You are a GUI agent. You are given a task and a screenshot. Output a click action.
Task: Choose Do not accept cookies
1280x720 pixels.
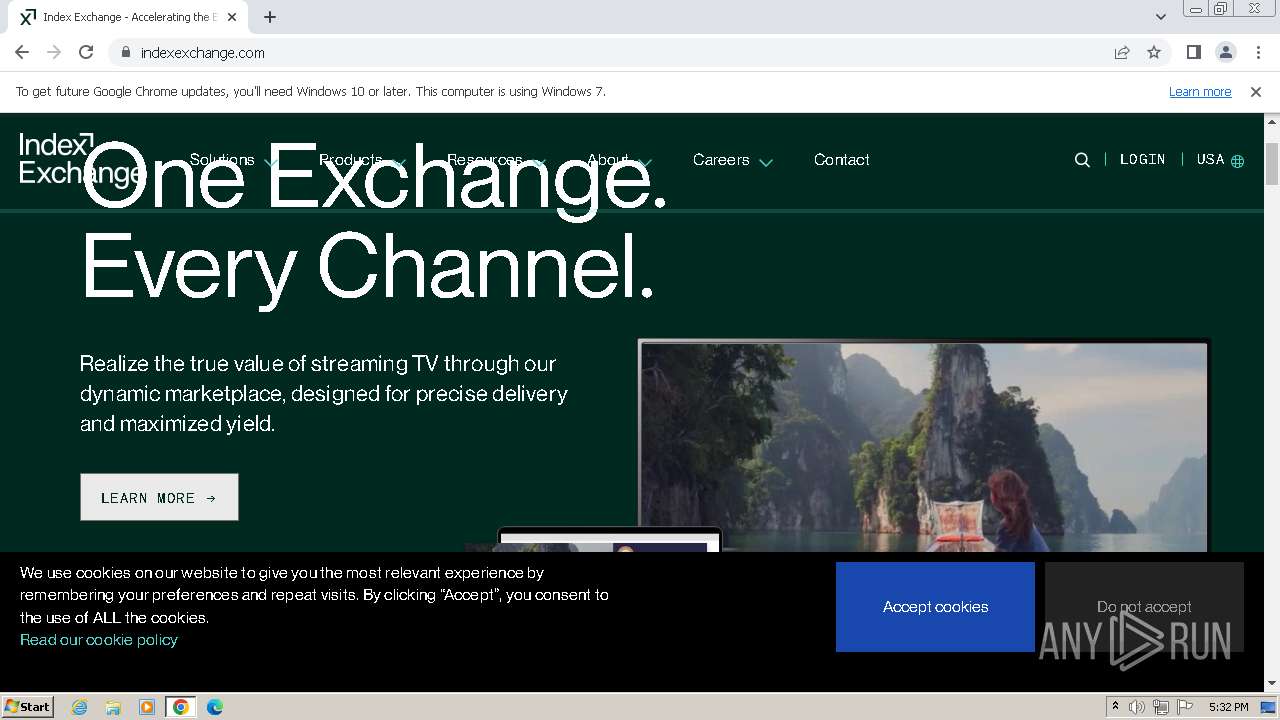1144,607
